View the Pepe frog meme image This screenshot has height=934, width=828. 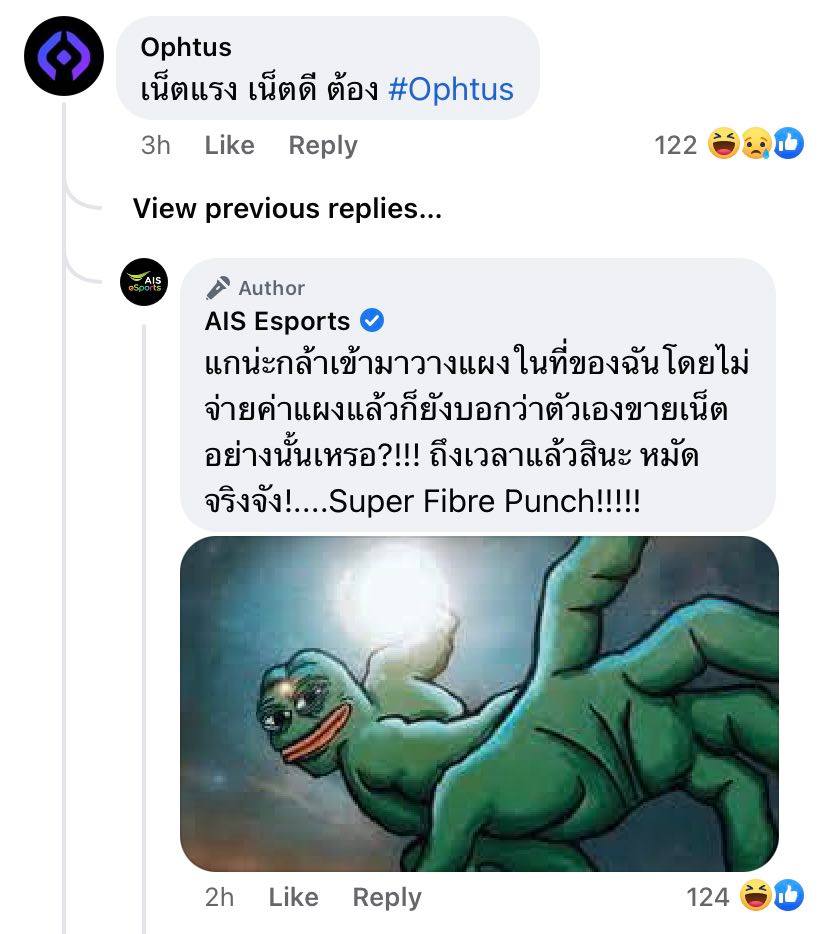click(x=479, y=703)
